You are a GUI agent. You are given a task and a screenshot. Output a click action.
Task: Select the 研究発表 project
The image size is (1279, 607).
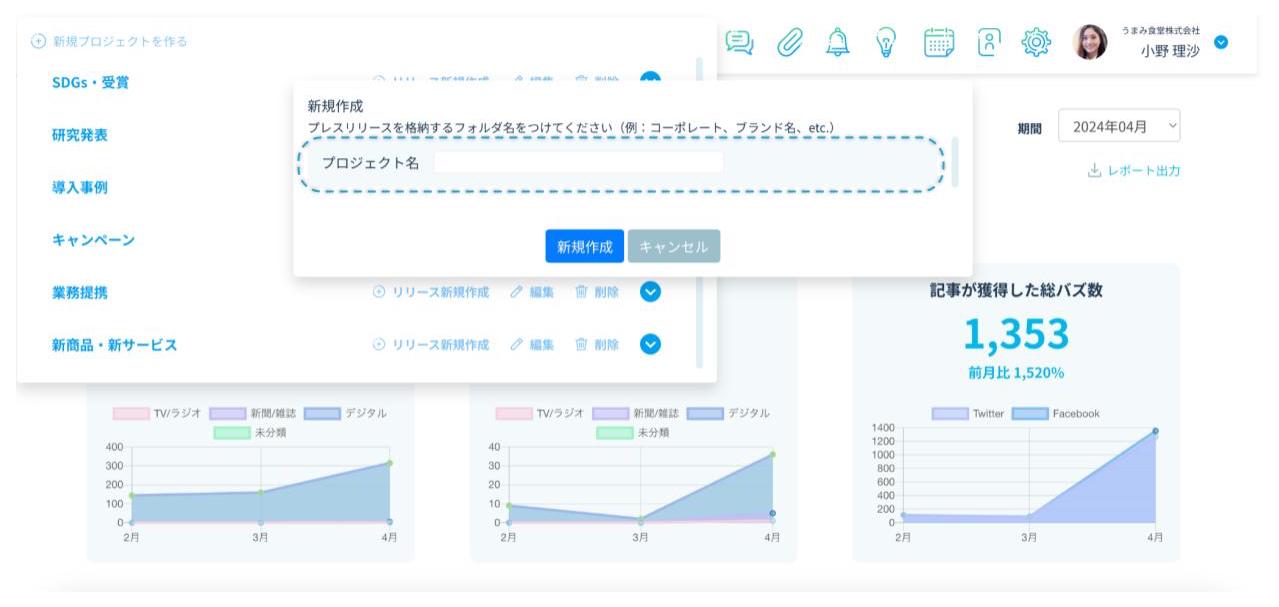[80, 135]
